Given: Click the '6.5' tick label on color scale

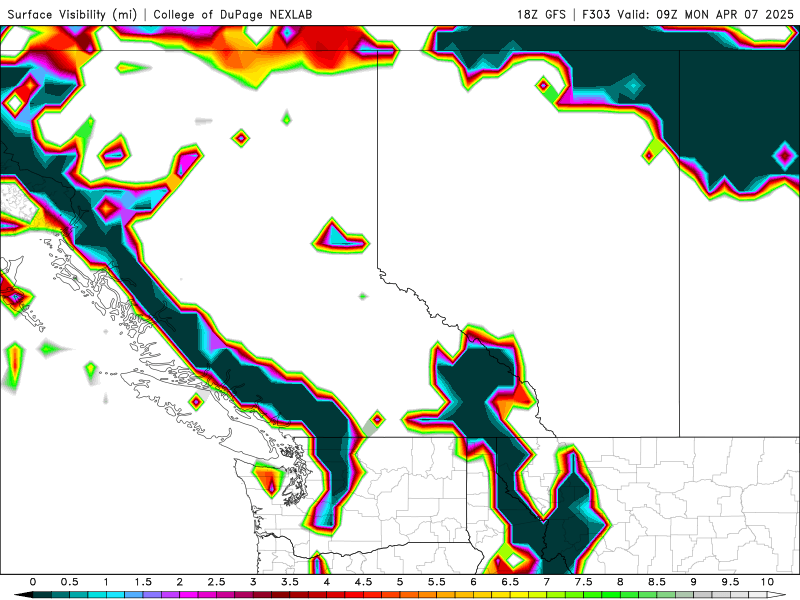Looking at the screenshot, I should (510, 582).
